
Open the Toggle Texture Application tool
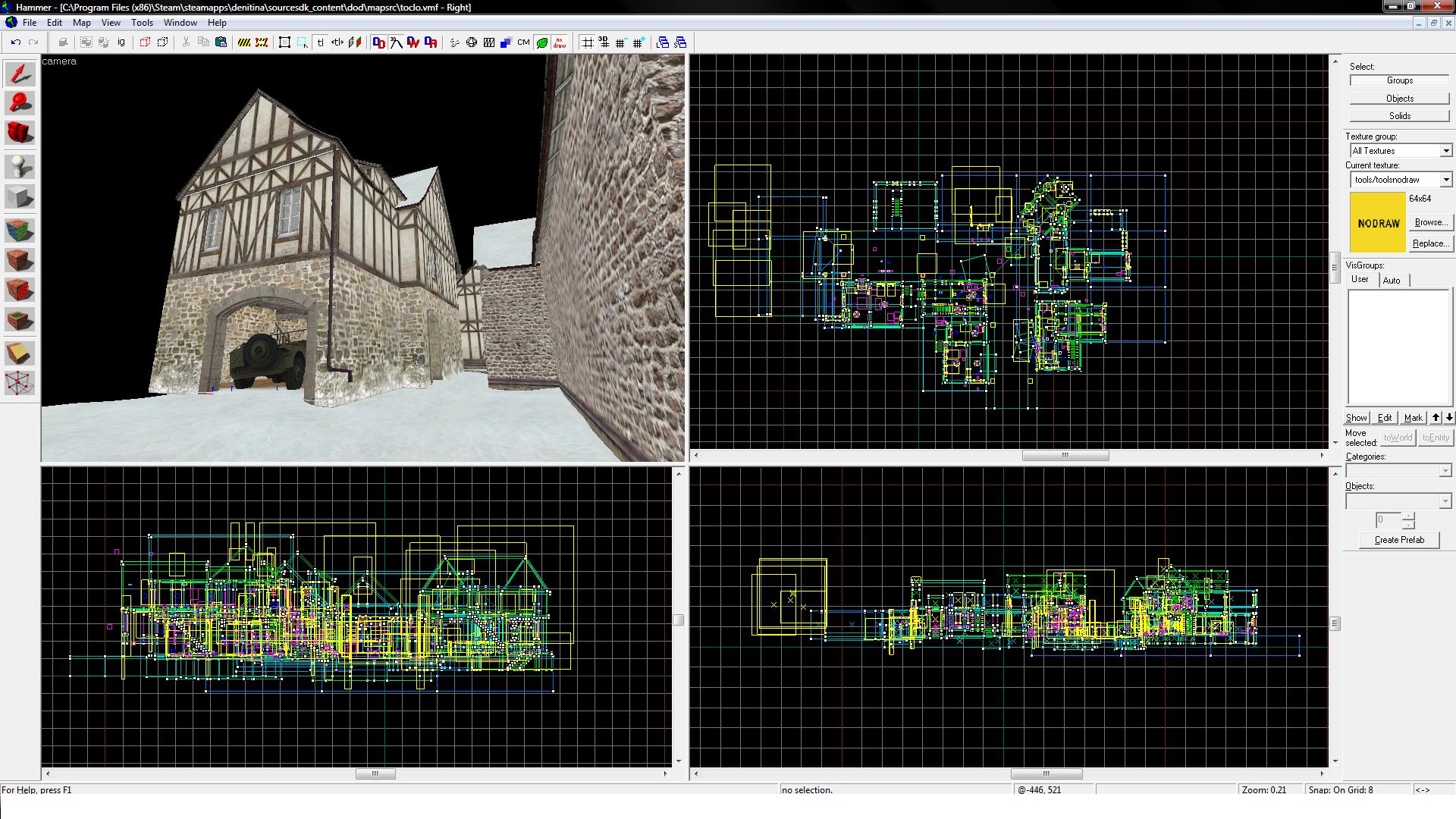point(20,231)
